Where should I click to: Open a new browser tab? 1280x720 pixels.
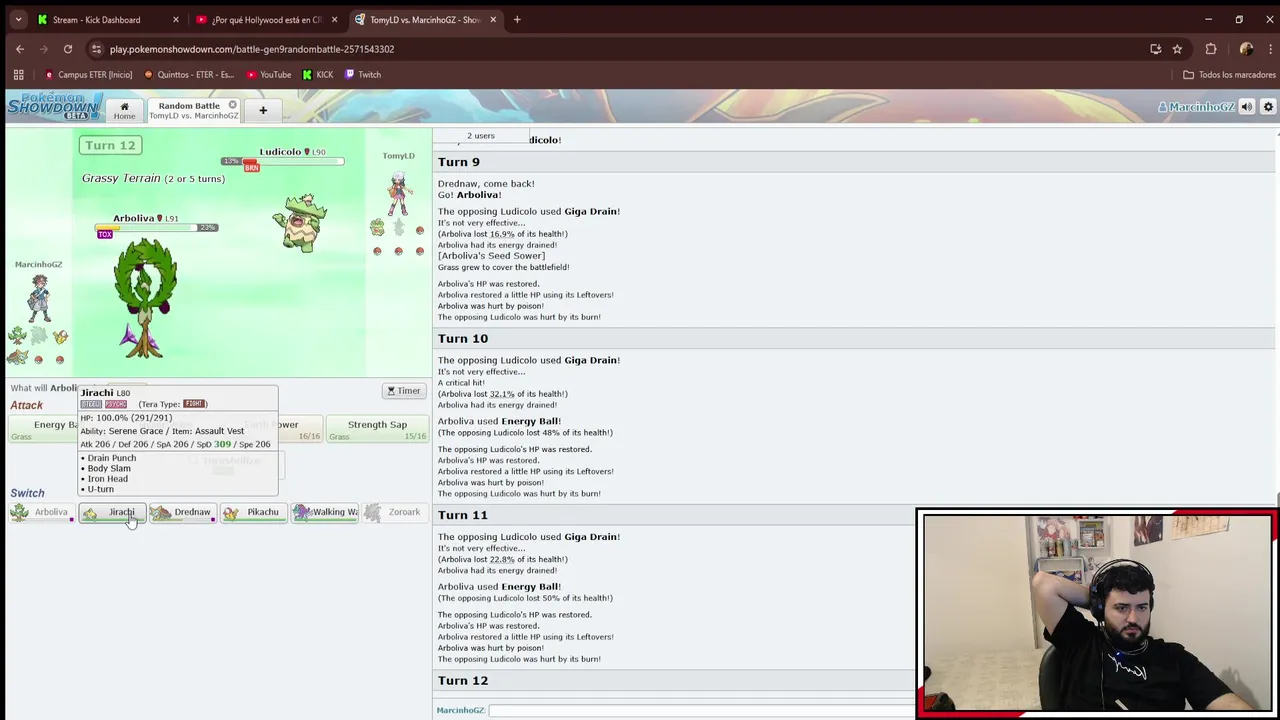click(517, 19)
